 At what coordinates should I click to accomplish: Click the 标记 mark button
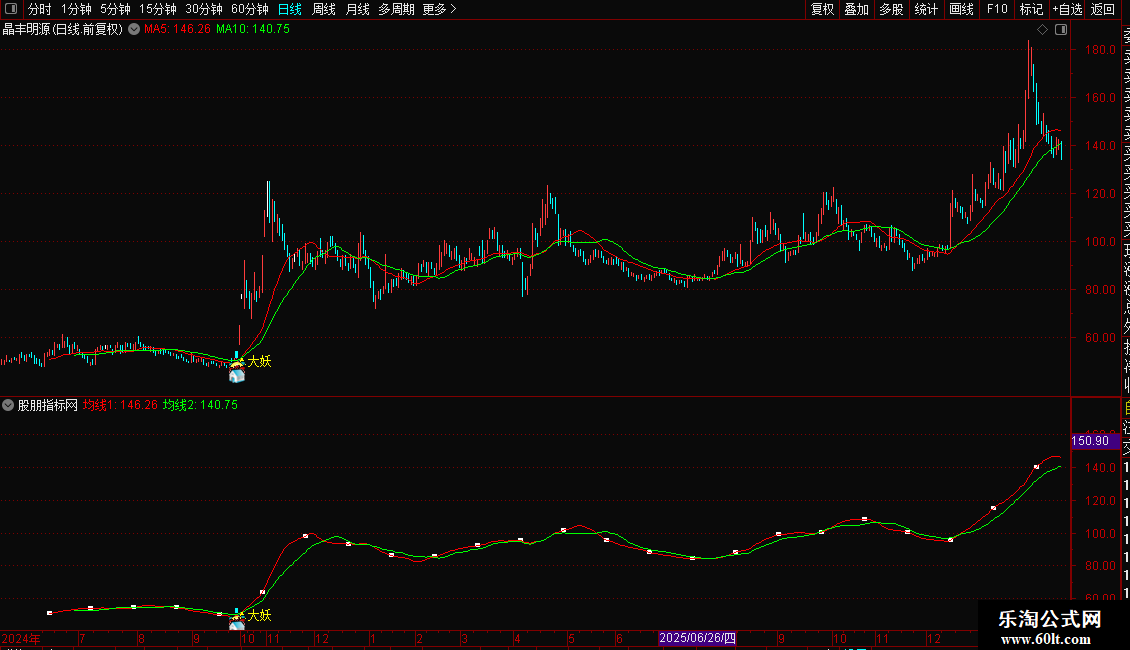(x=1031, y=9)
